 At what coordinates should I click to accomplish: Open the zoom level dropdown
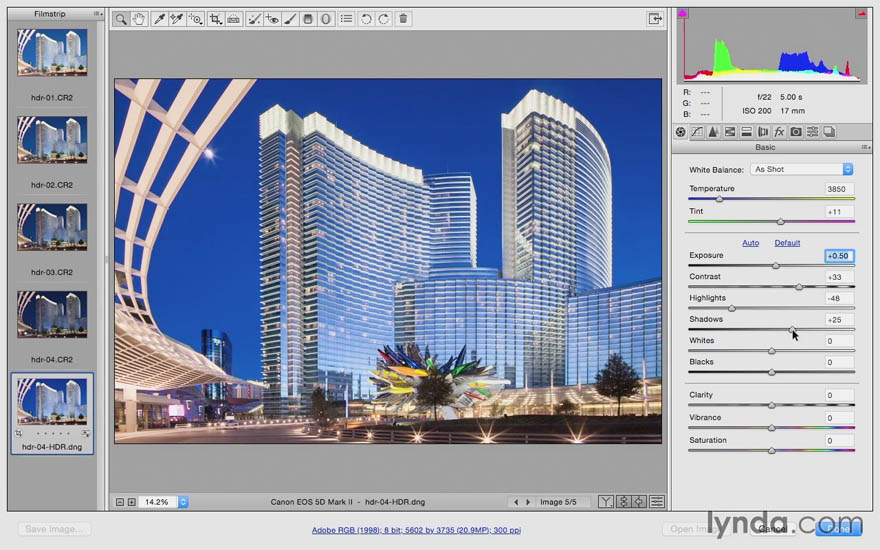click(183, 502)
